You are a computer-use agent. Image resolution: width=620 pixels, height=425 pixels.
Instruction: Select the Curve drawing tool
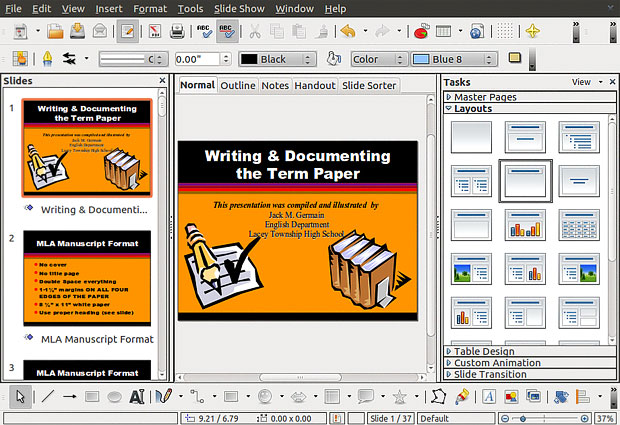point(163,396)
